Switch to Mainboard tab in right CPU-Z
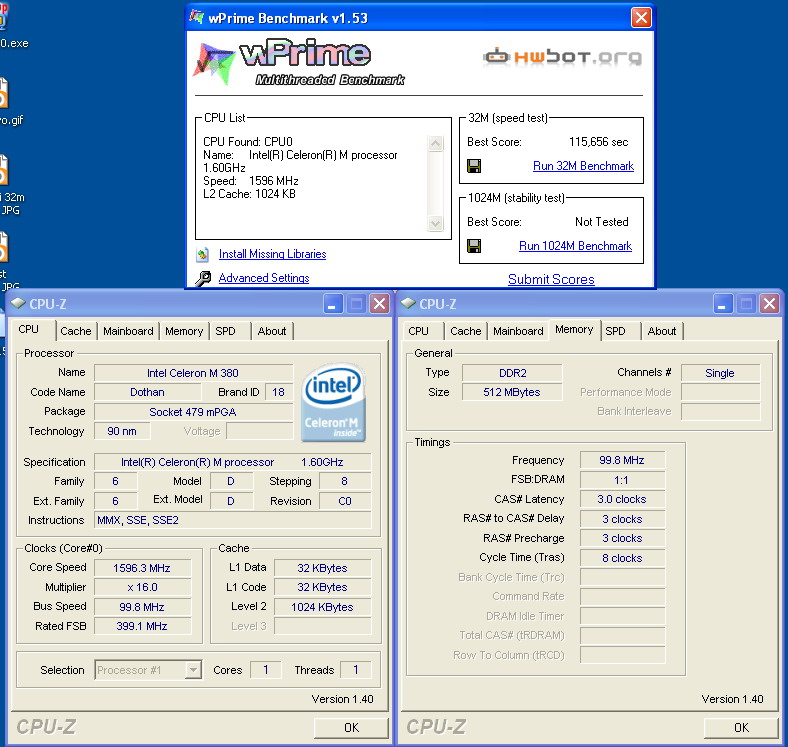 (x=518, y=331)
